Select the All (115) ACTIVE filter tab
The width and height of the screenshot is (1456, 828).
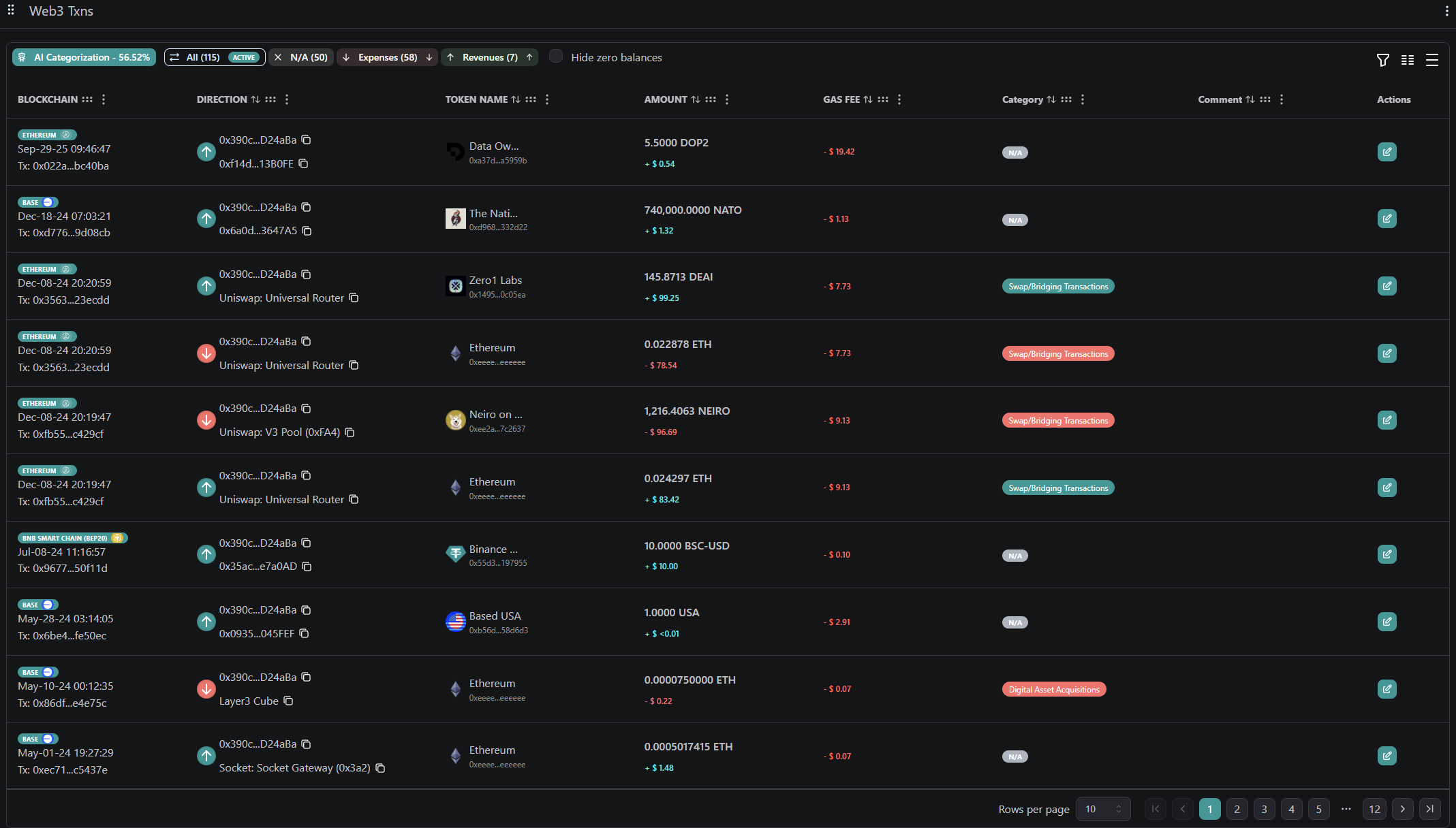pyautogui.click(x=214, y=57)
